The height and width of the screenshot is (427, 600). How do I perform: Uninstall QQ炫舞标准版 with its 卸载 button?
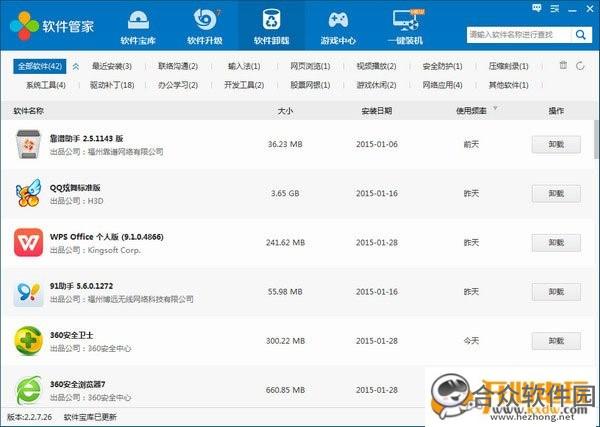pyautogui.click(x=556, y=193)
